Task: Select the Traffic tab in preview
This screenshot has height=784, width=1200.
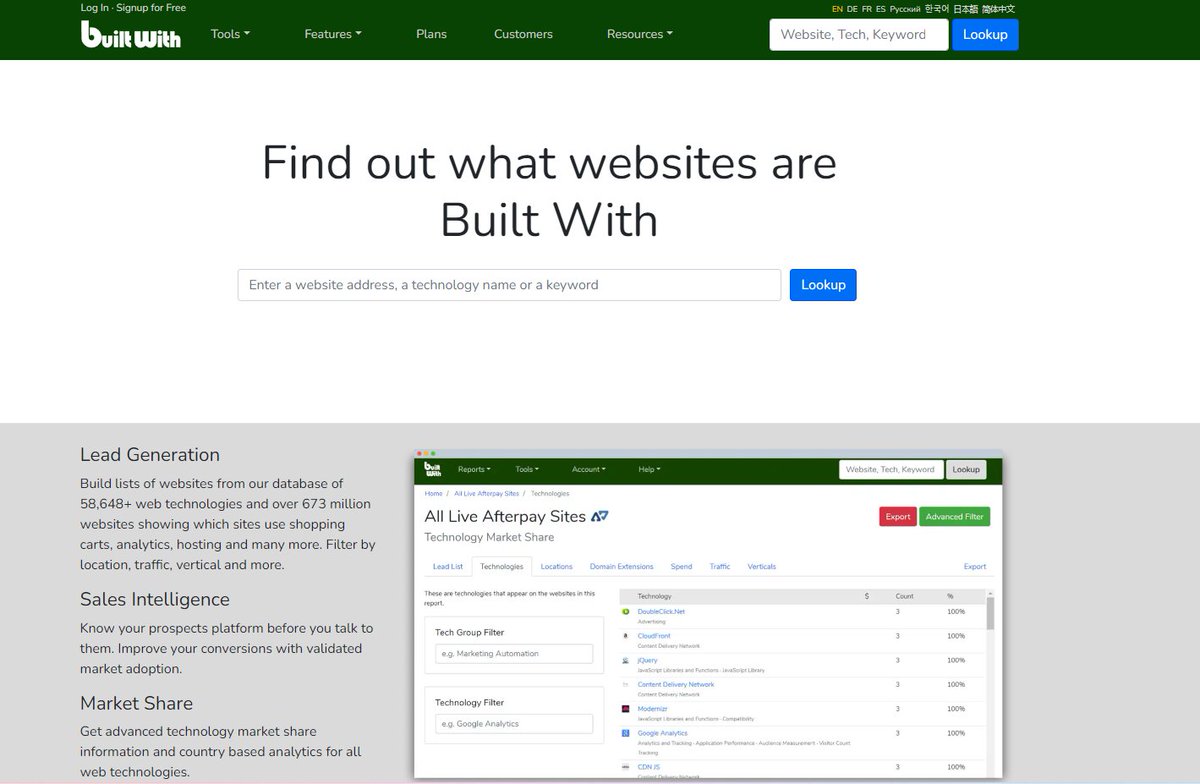Action: 720,567
